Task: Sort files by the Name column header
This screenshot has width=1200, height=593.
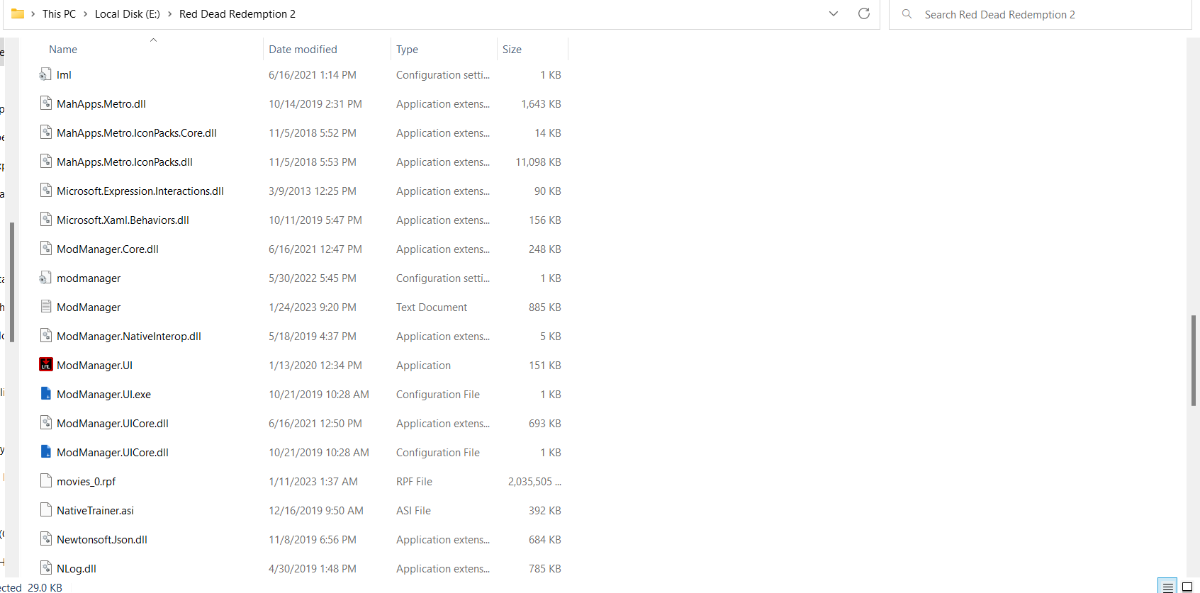Action: click(63, 49)
